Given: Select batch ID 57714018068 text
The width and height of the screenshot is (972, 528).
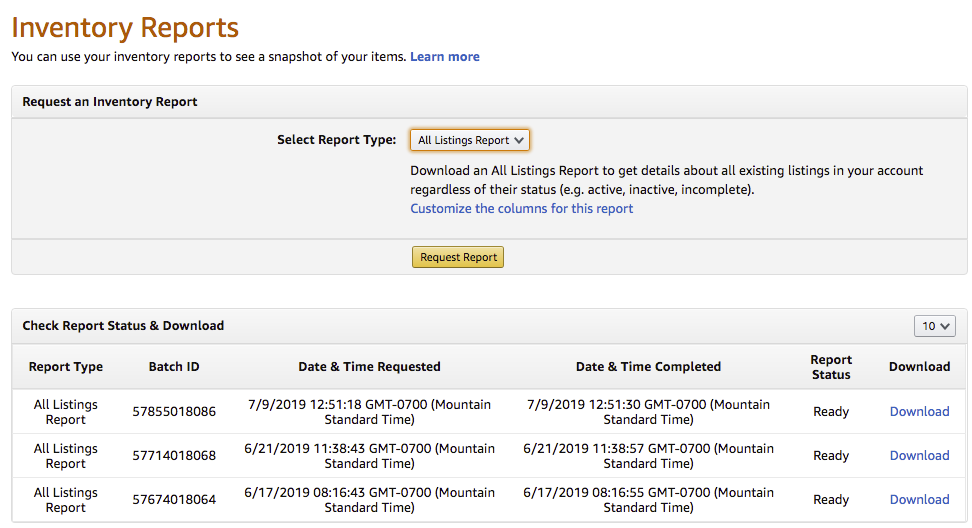Looking at the screenshot, I should point(174,455).
